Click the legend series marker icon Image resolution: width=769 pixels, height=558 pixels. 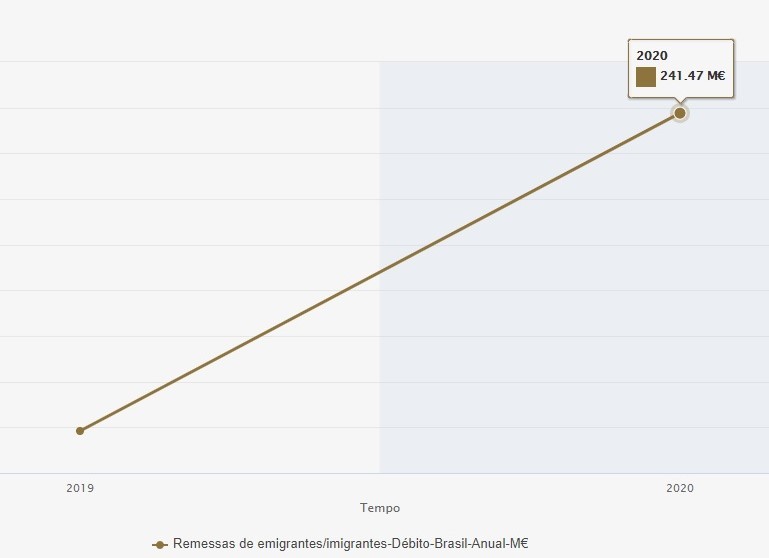point(159,544)
